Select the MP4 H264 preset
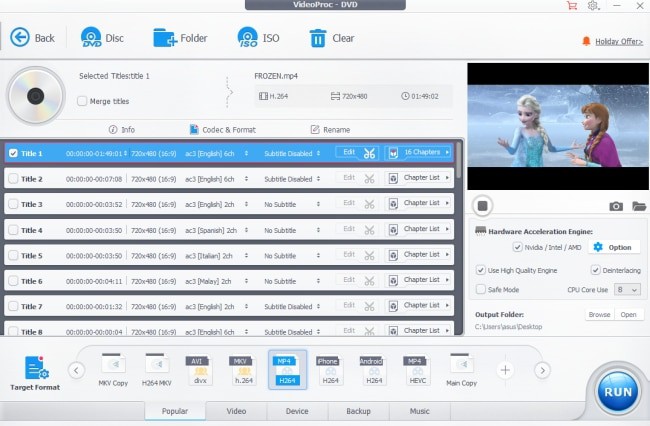This screenshot has height=426, width=650. click(287, 370)
